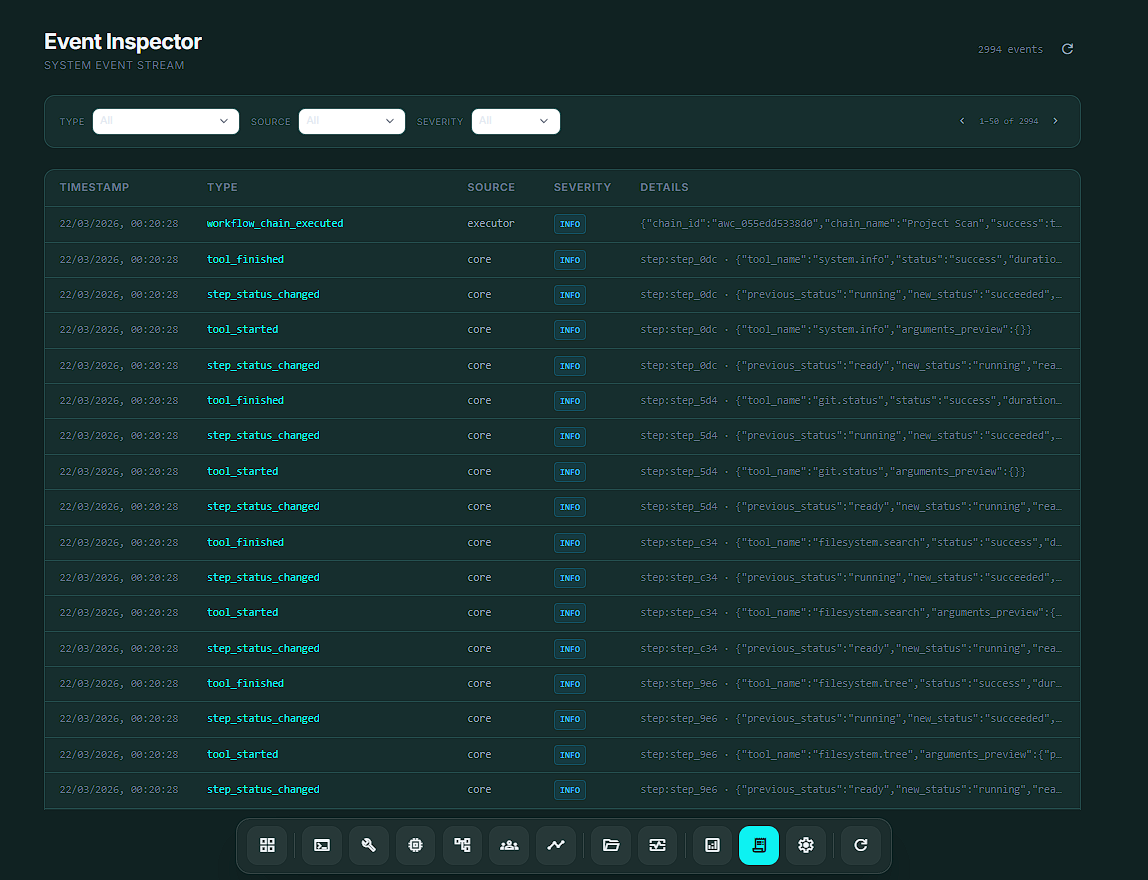Go to previous page of events
Image resolution: width=1148 pixels, height=880 pixels.
click(962, 121)
